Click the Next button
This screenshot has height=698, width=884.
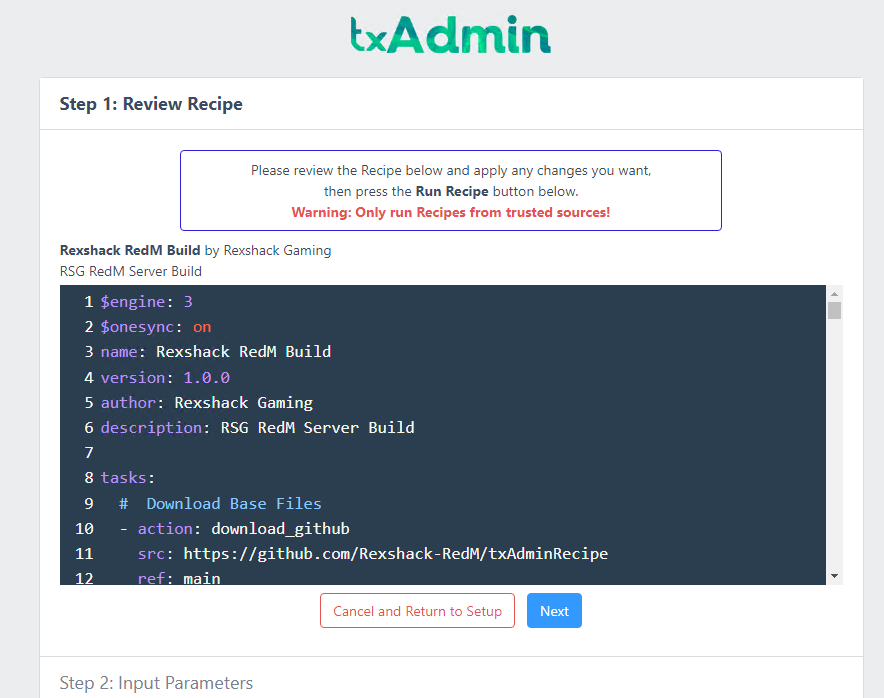click(x=554, y=611)
